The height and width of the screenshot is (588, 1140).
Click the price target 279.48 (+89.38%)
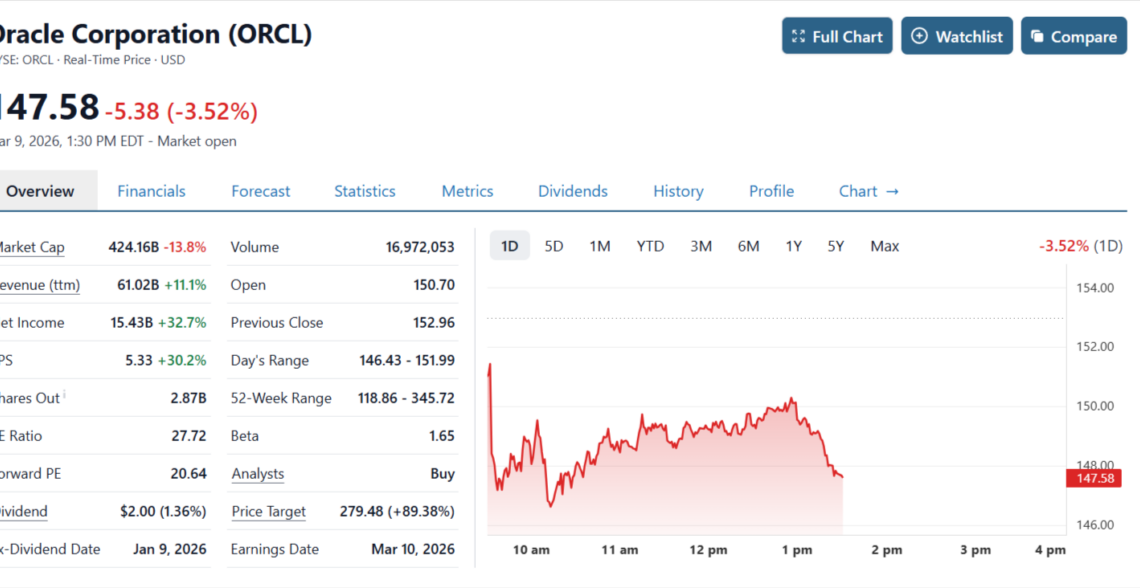coord(397,512)
